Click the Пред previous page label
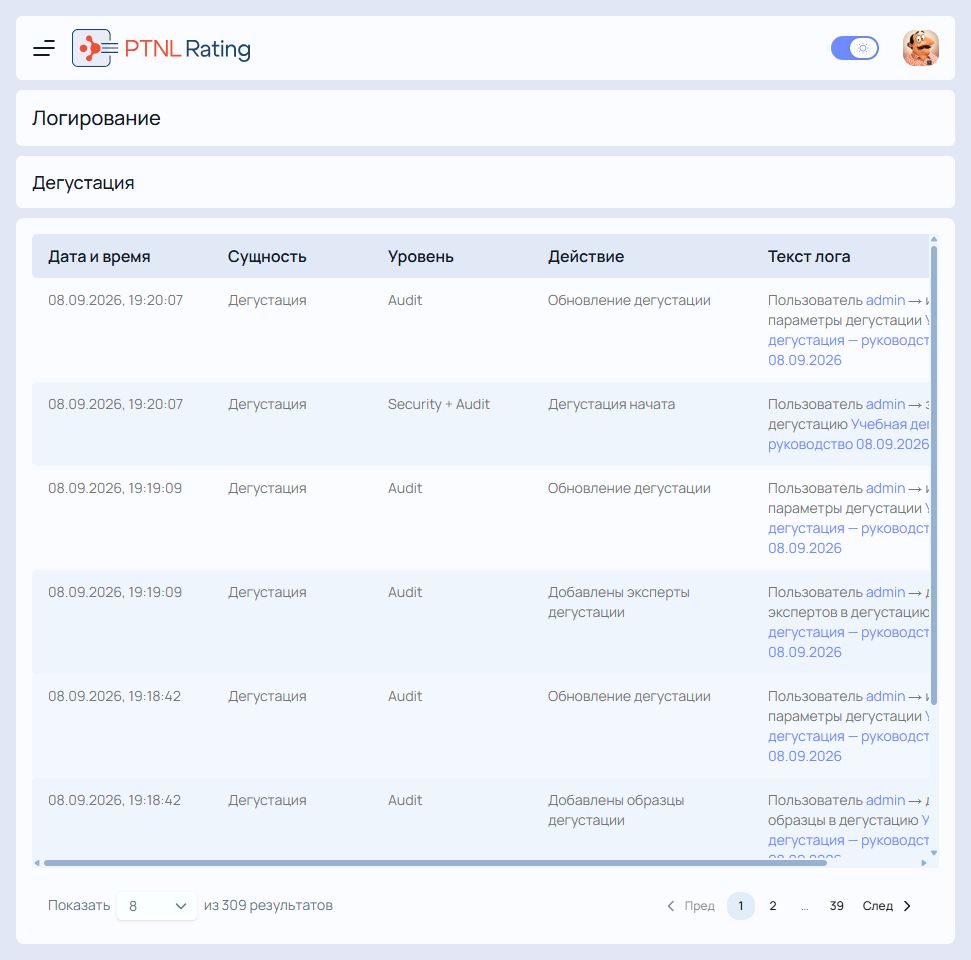 699,905
